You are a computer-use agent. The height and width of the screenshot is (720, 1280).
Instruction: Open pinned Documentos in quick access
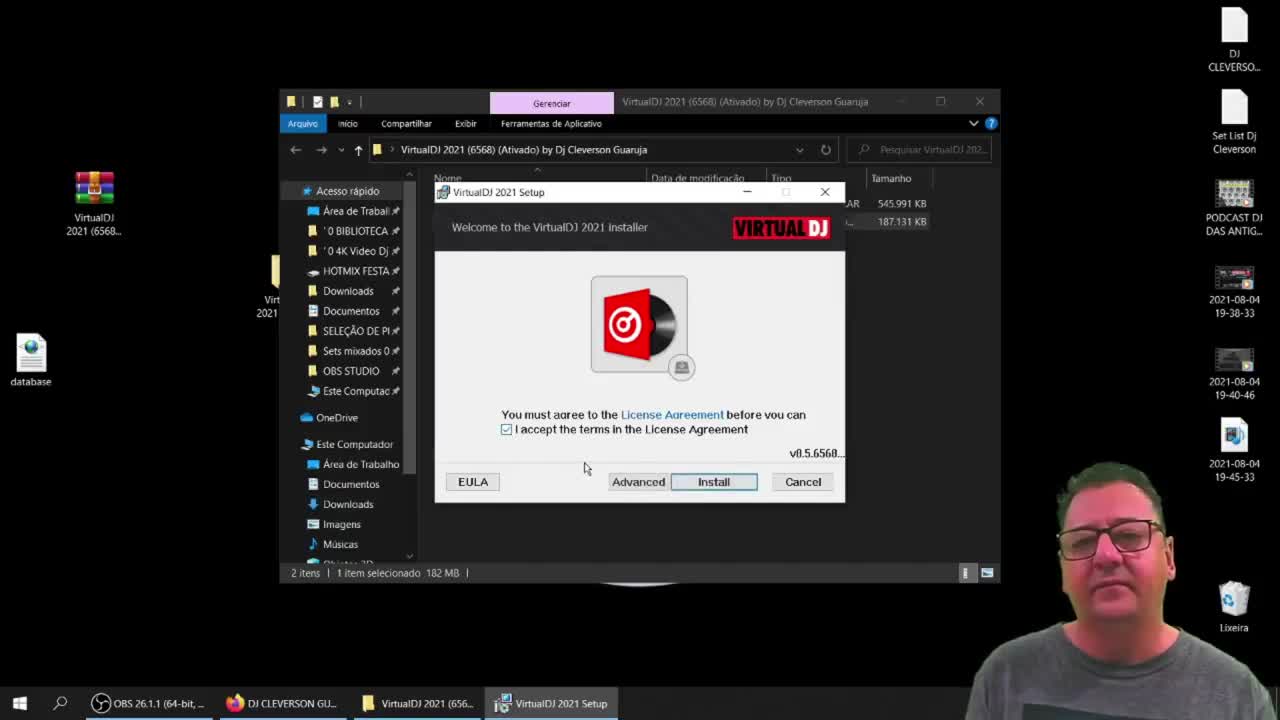(x=353, y=311)
